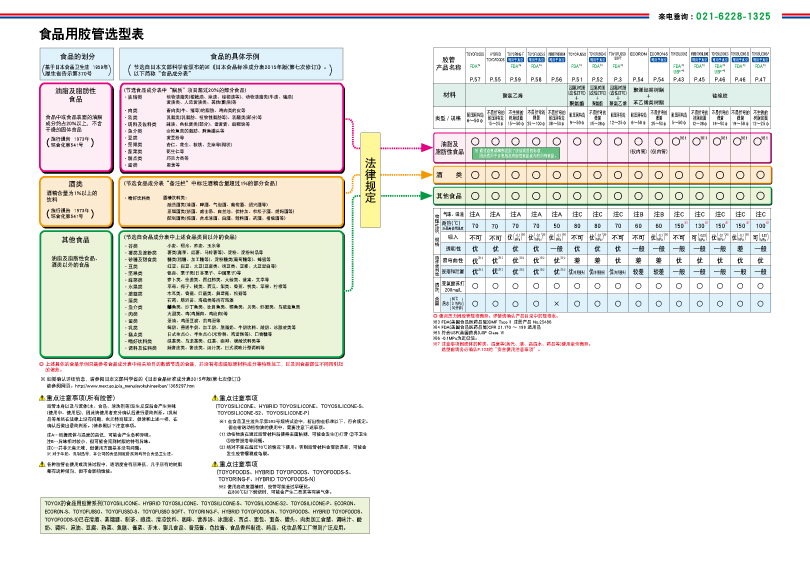Click the yellow 法律规定 box
Screen dimensions: 810x573
(x=370, y=180)
